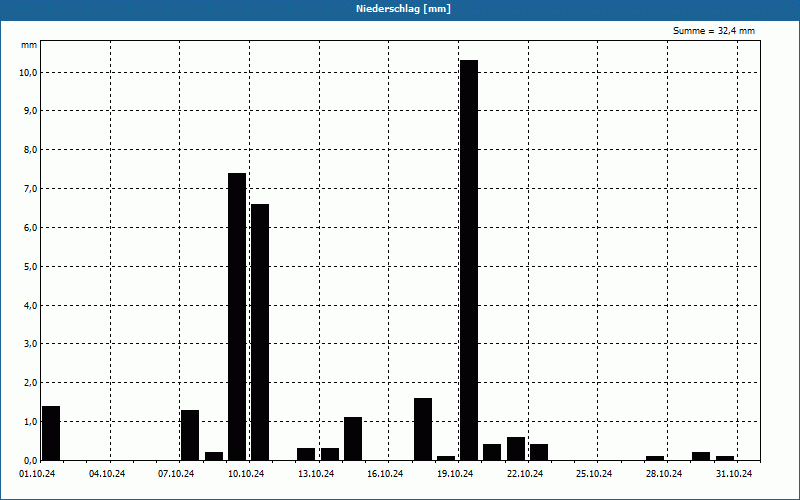Click the y-axis value 8,0
800x500 pixels.
(30, 149)
